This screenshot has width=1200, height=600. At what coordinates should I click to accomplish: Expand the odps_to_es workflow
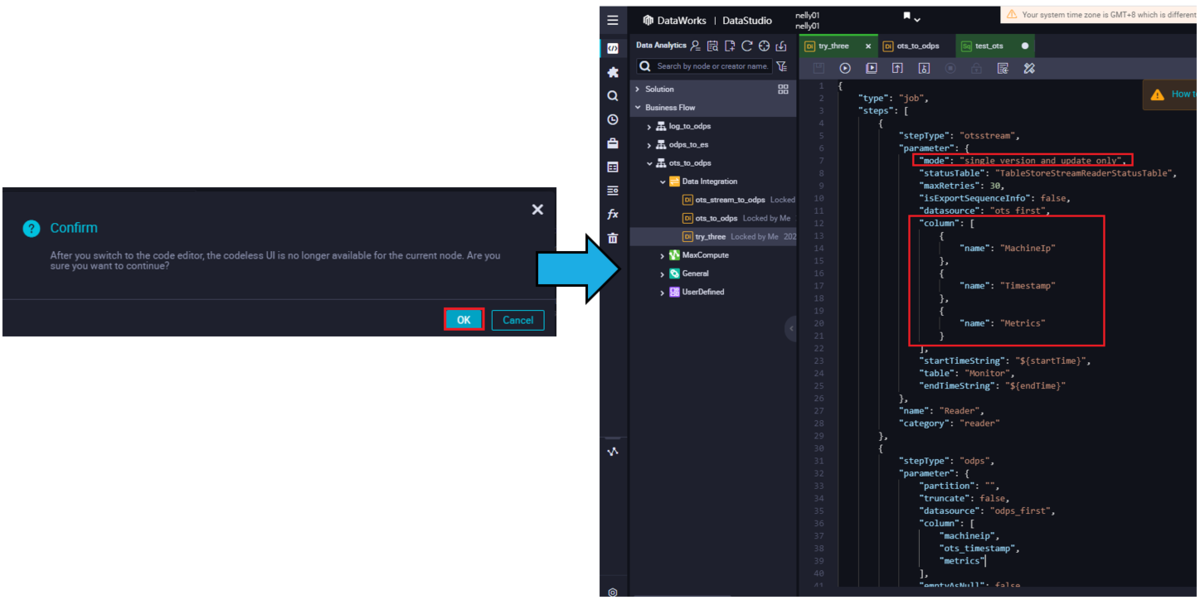point(649,145)
